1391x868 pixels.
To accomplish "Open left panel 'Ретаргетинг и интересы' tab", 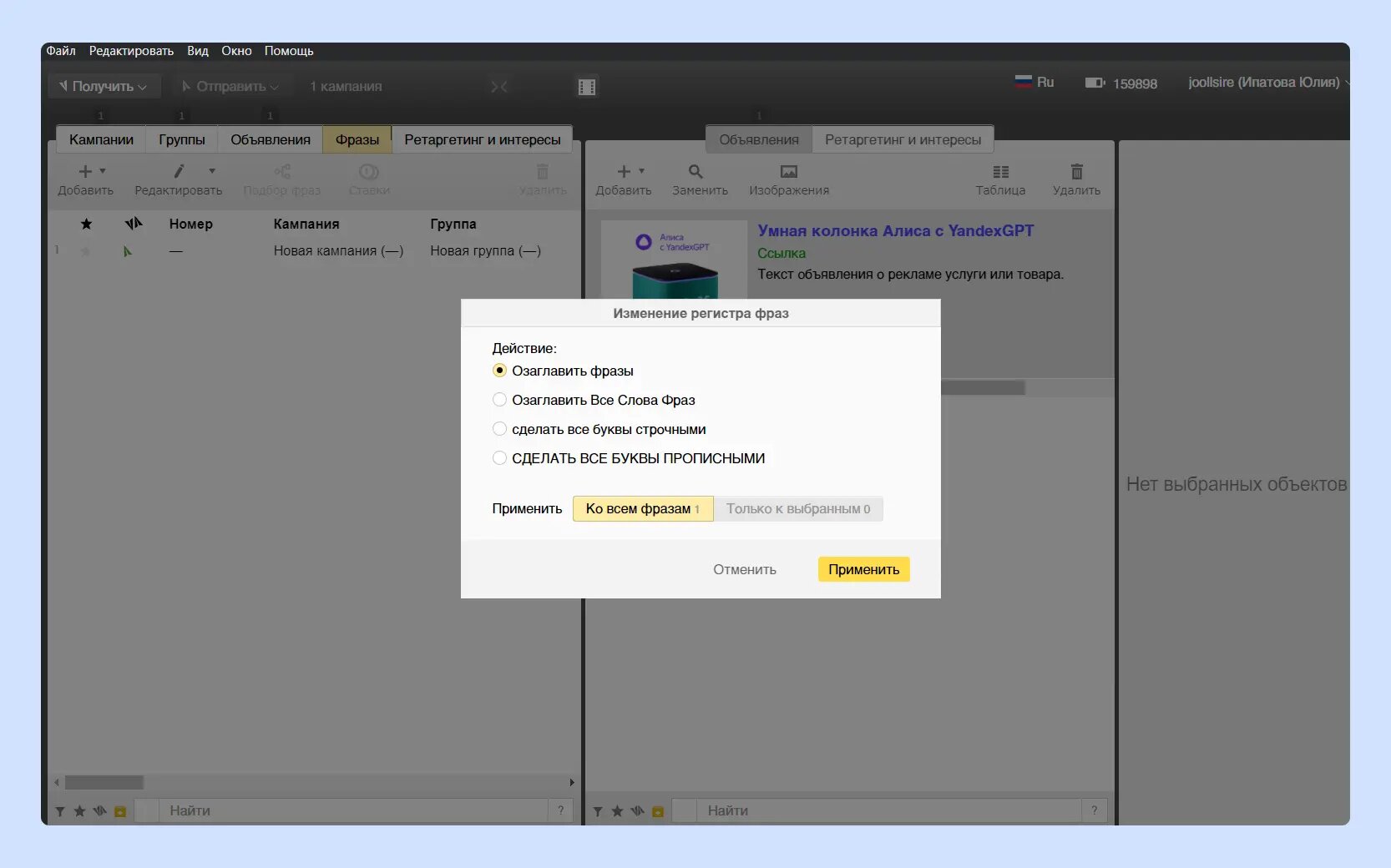I will 483,139.
